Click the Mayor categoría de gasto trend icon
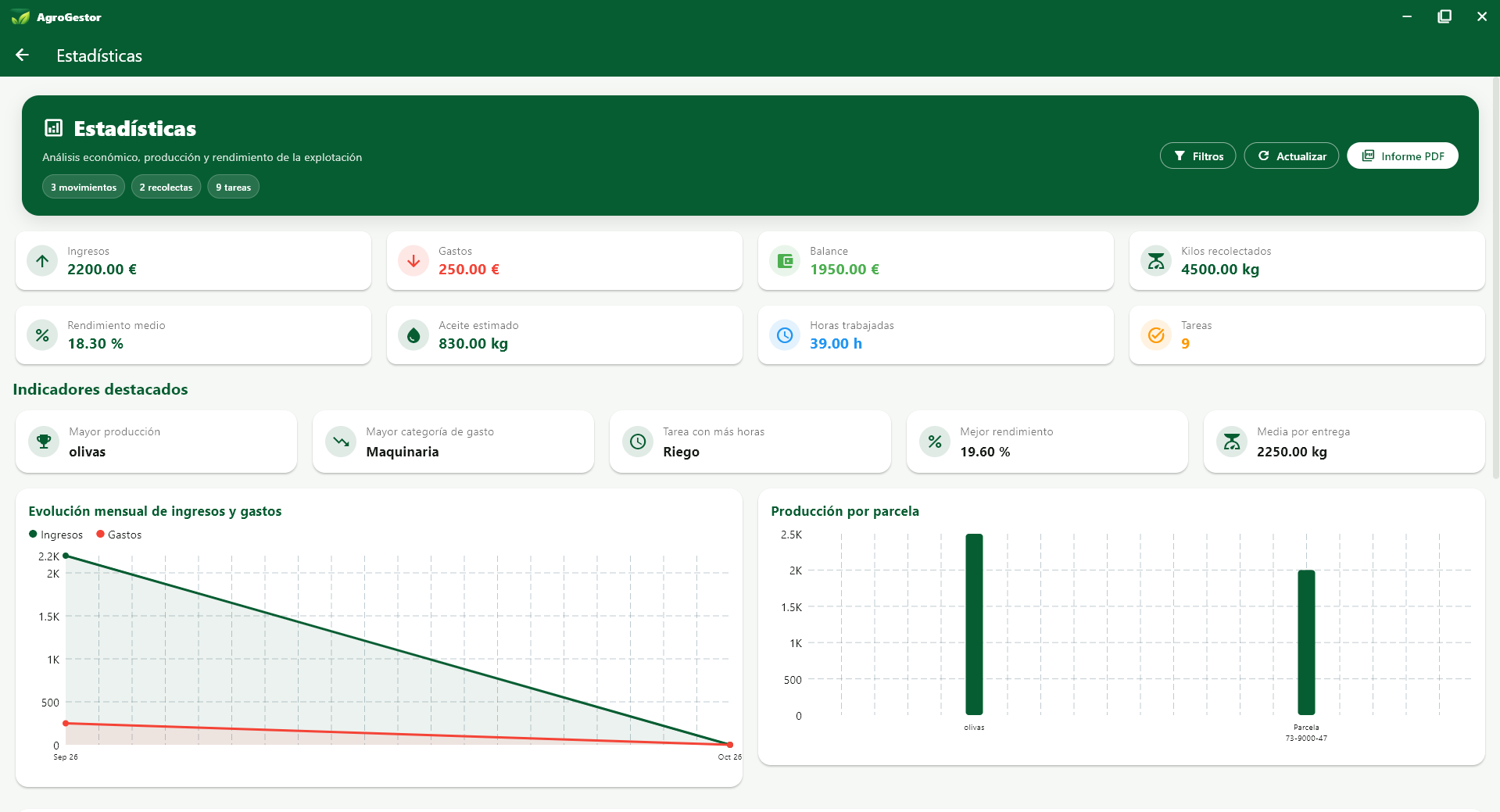This screenshot has width=1500, height=812. [x=341, y=442]
